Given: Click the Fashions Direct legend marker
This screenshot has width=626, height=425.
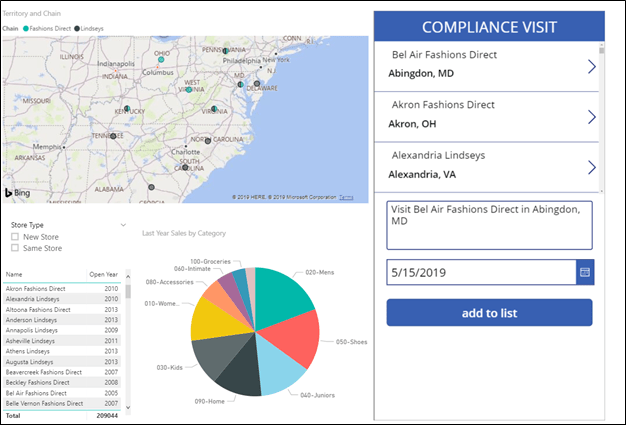Looking at the screenshot, I should click(26, 28).
